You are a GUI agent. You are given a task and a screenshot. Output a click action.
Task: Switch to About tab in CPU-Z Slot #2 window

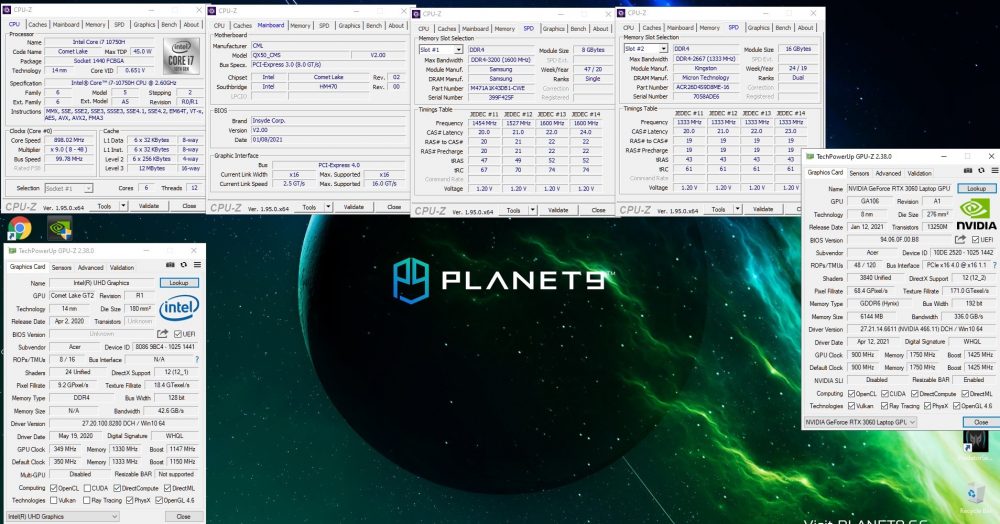805,27
